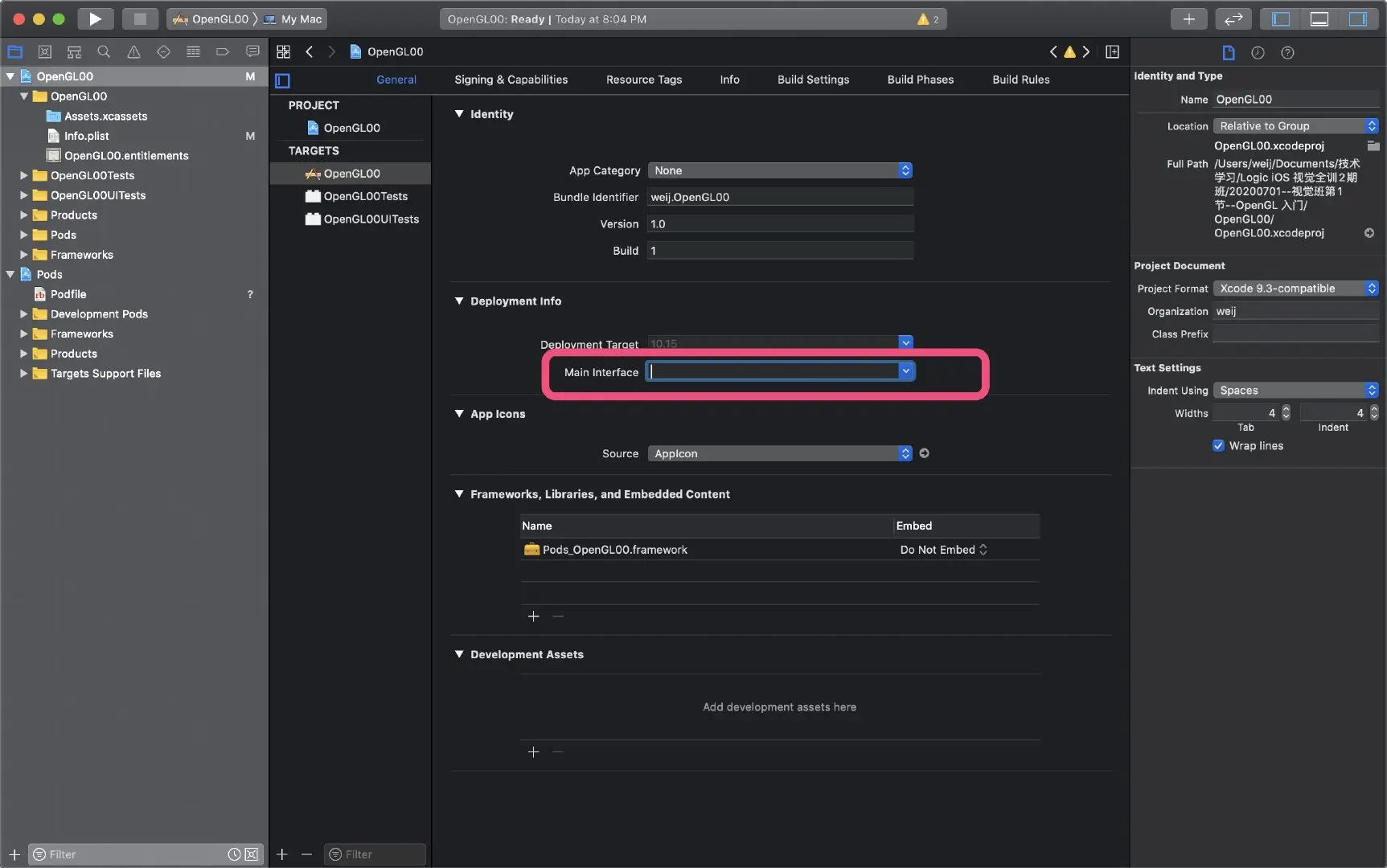Go back in editor history
Screen dimensions: 1387x868
point(309,51)
